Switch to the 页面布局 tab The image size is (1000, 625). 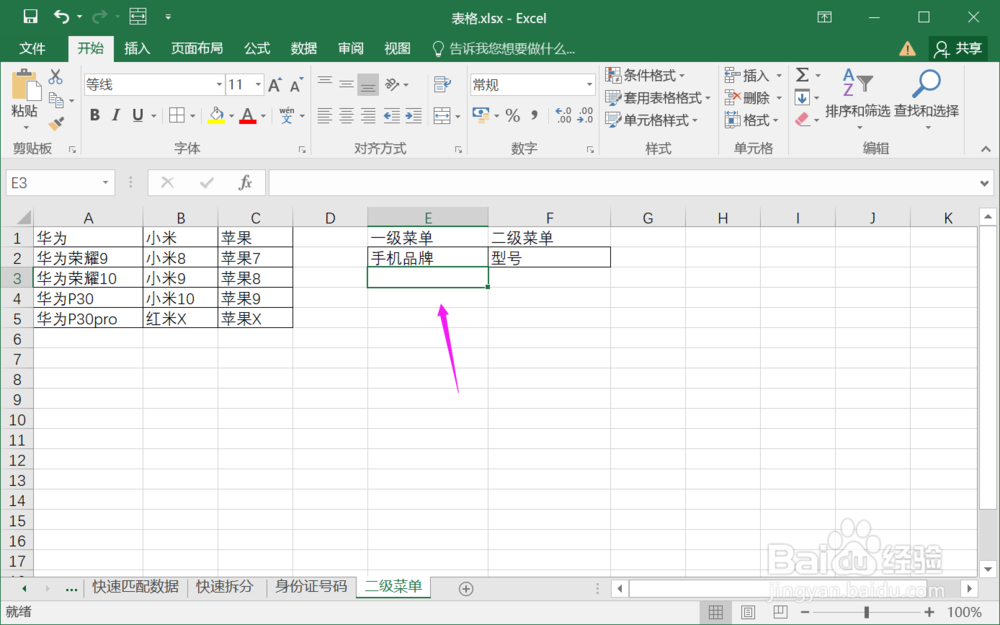coord(197,48)
